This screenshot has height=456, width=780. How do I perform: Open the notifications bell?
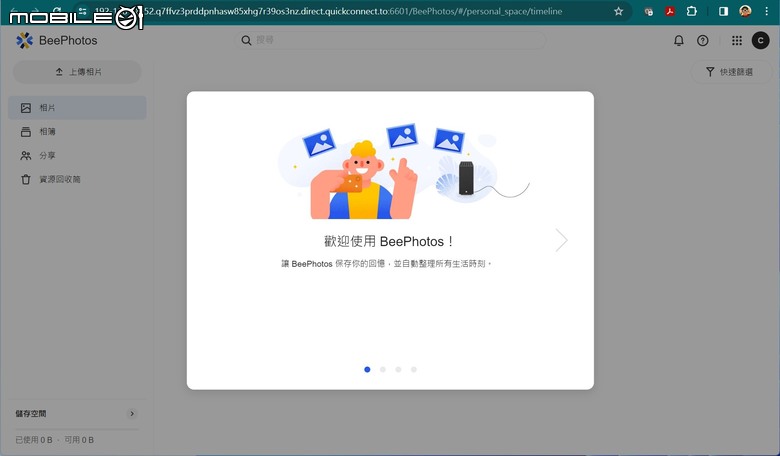click(x=679, y=41)
